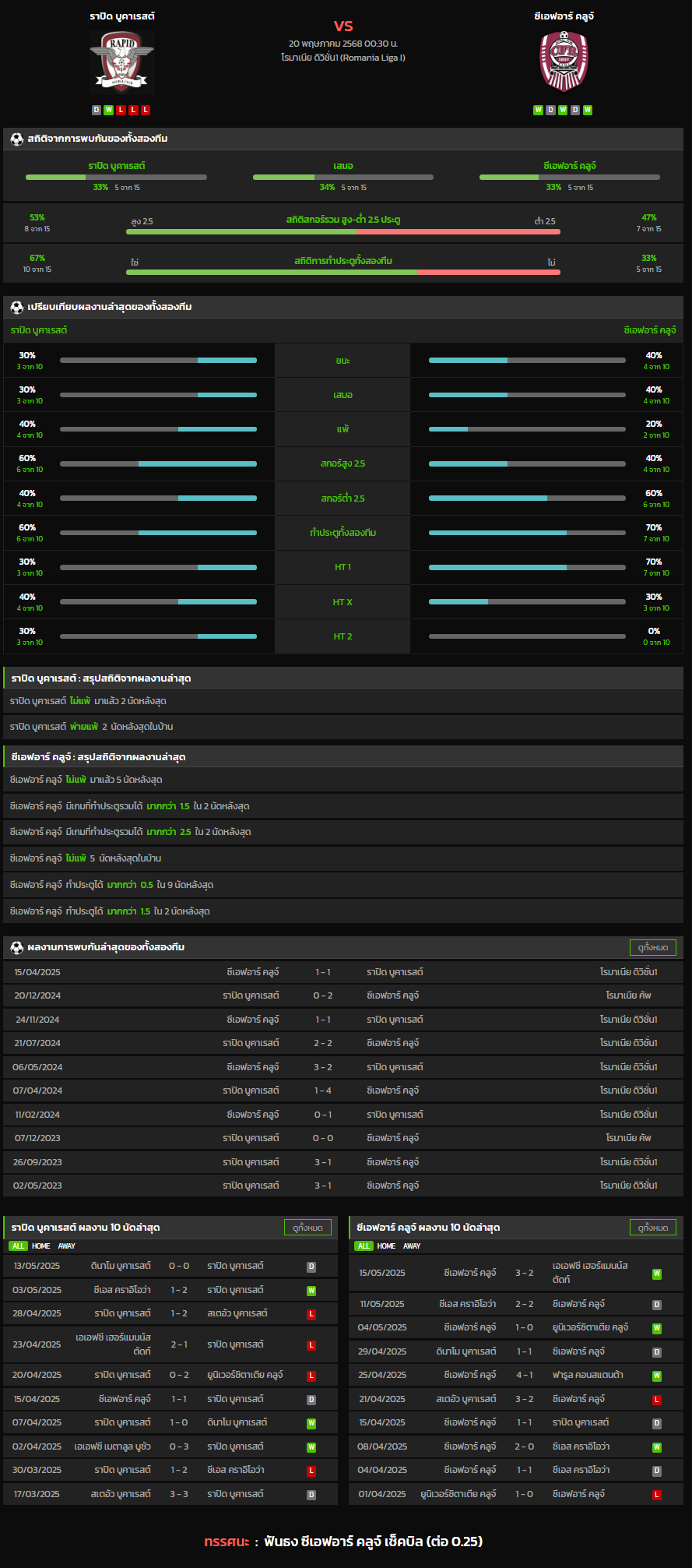Click W badge on Rapid's 03/05/2025 match row
Screen dimensions: 692x1568
click(x=311, y=1291)
